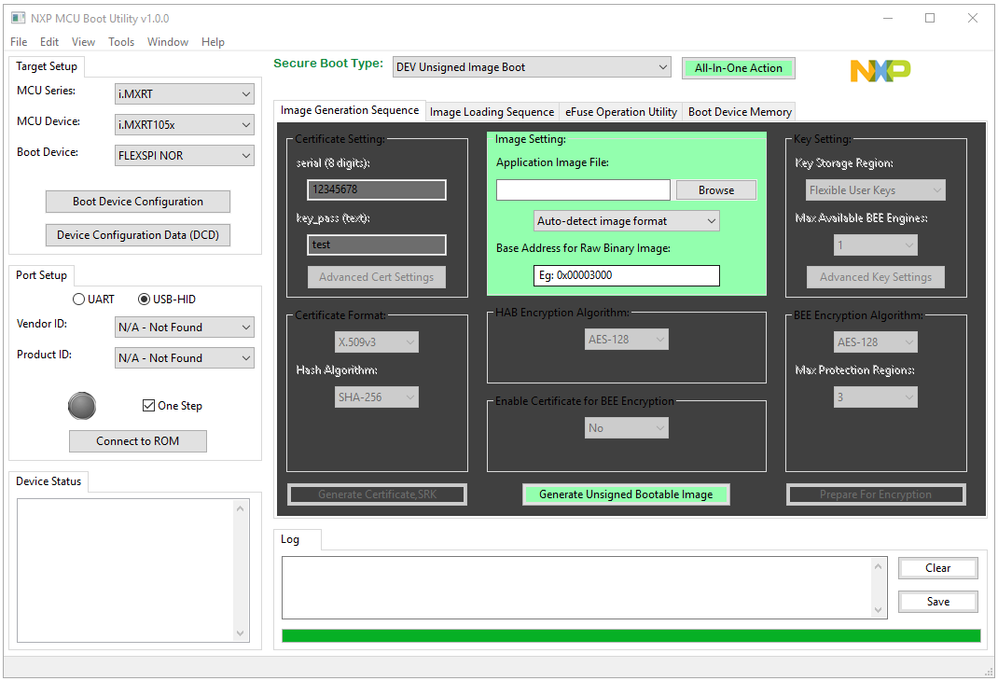Expand the Auto-detect image format dropdown
Image resolution: width=998 pixels, height=683 pixels.
coord(626,221)
